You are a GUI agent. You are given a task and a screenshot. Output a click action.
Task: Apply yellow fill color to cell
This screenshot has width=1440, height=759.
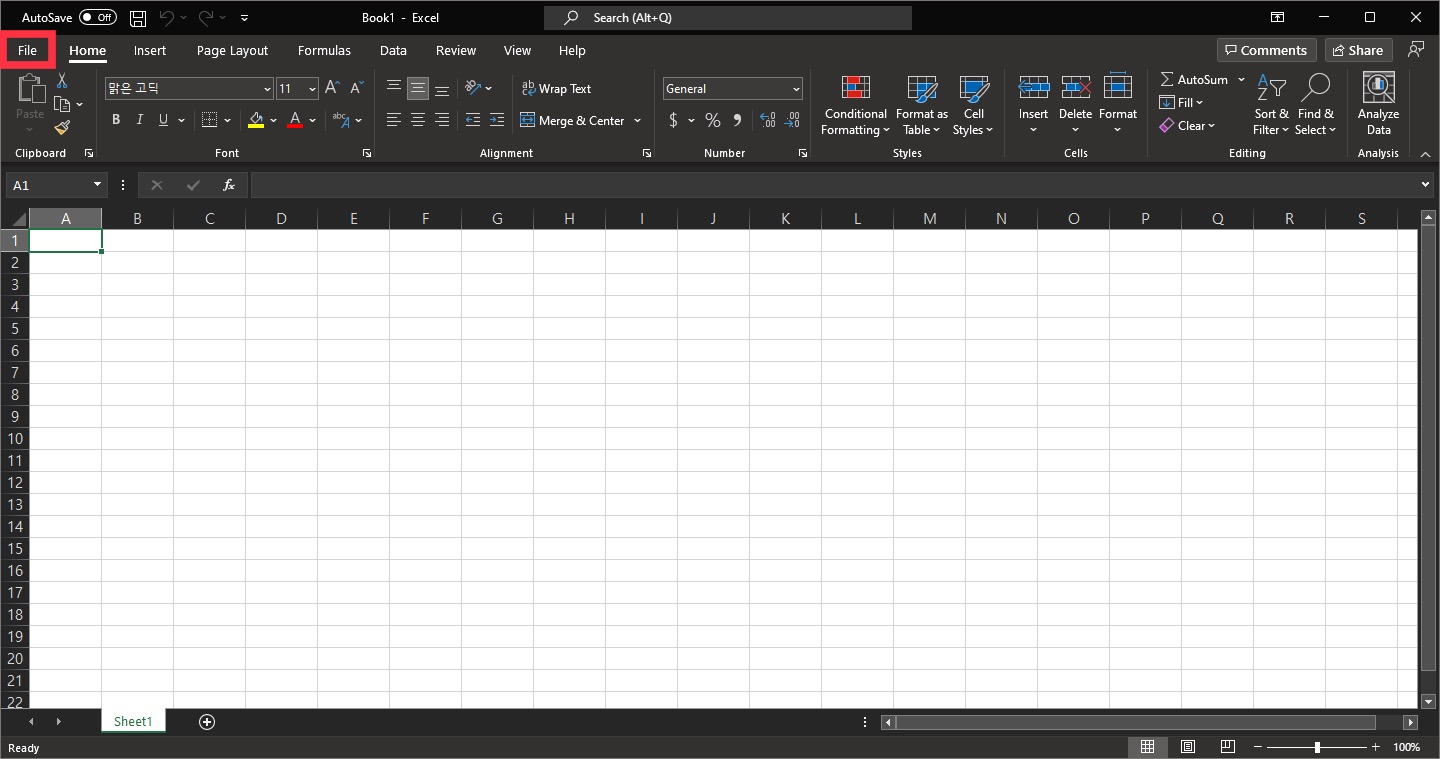[256, 120]
